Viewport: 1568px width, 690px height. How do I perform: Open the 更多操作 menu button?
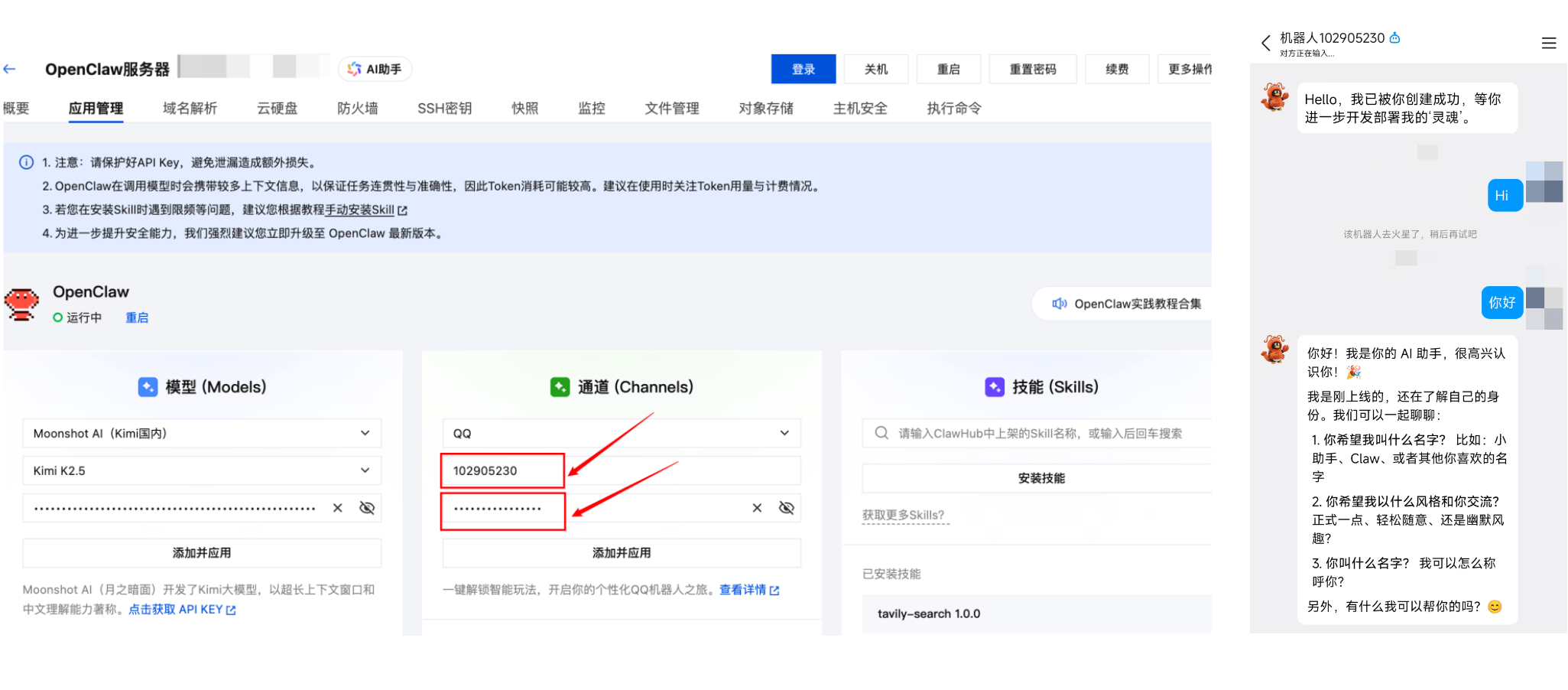pyautogui.click(x=1185, y=69)
